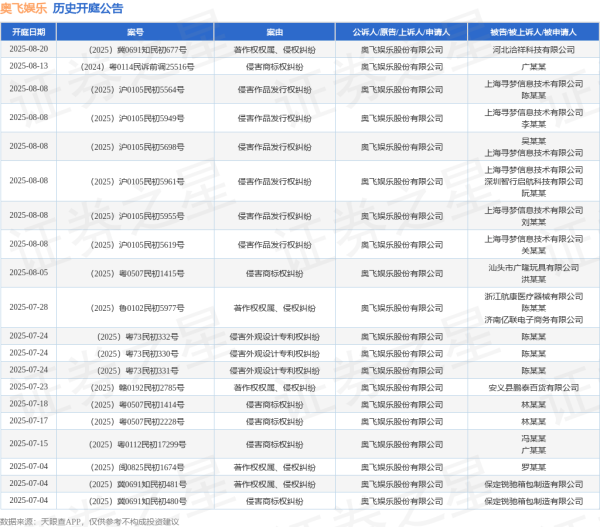Click 奥飞娱乐股份有限公司 in the 2025-07-28 row
This screenshot has height=527, width=600.
coord(401,308)
